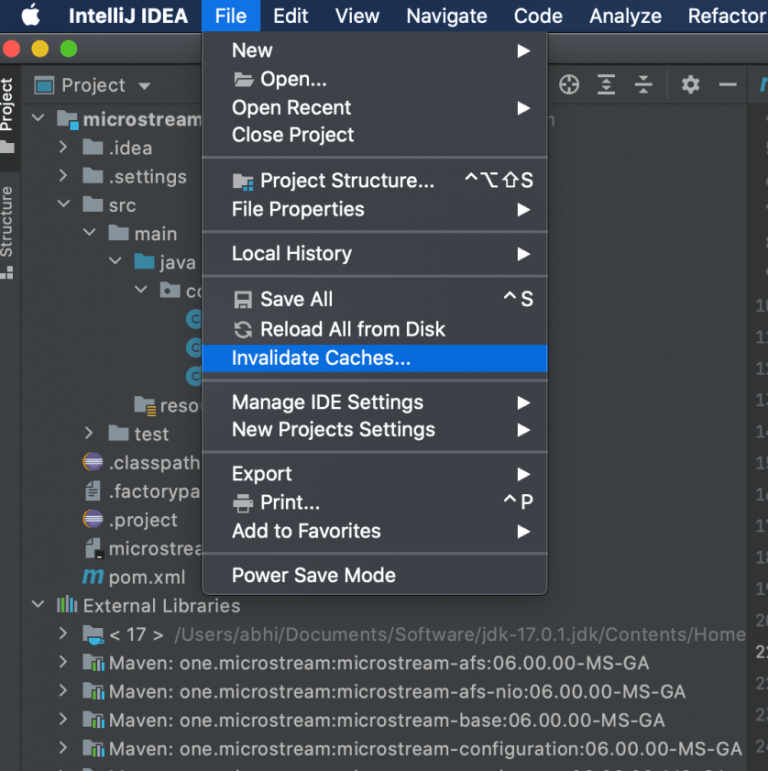The height and width of the screenshot is (771, 768).
Task: Click the JDK < 17 > library icon
Action: (x=93, y=634)
